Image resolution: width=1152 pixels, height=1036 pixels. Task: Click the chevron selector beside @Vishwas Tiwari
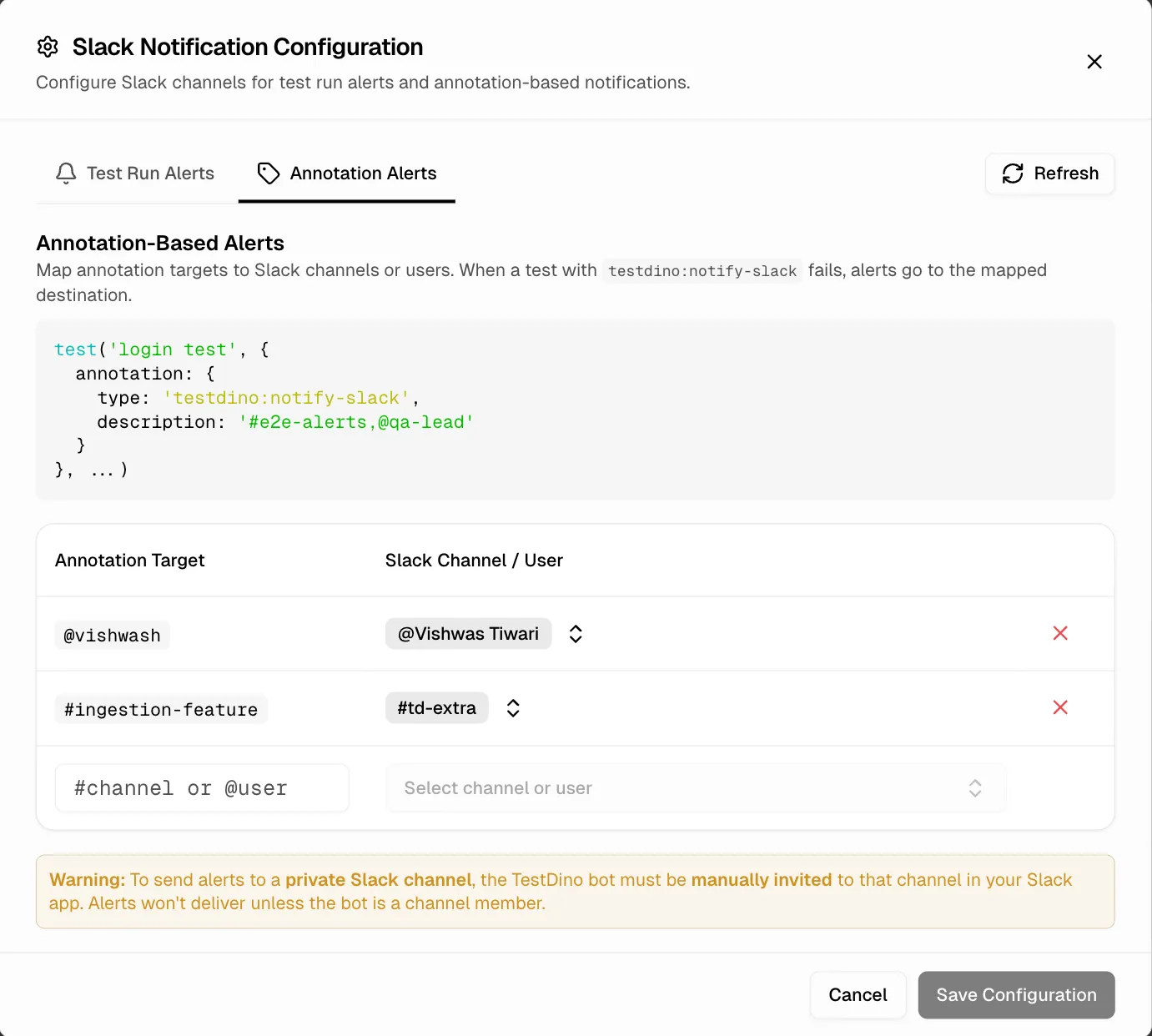tap(575, 633)
